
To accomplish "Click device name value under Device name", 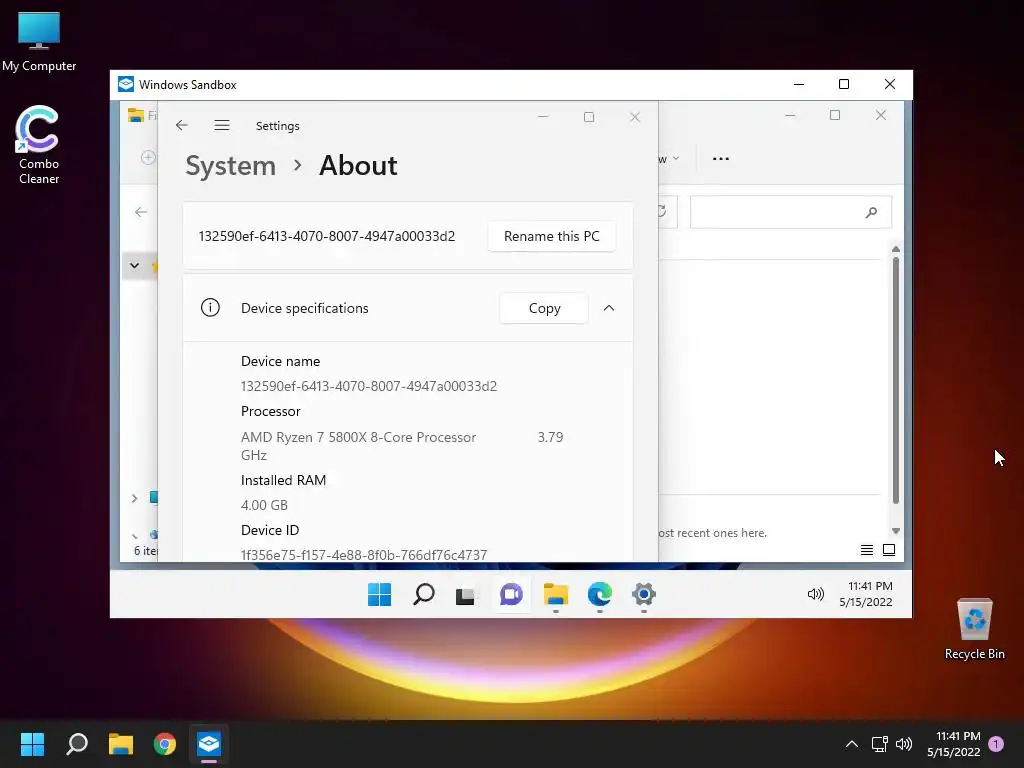I will 369,386.
